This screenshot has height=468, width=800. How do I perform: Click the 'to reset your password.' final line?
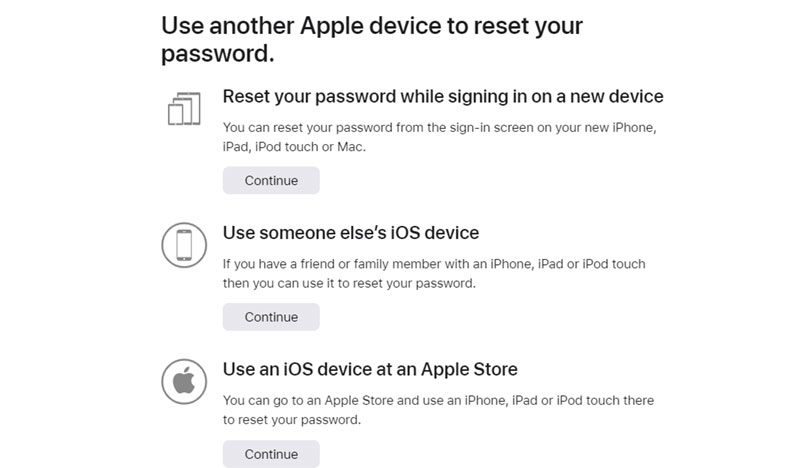coord(292,420)
